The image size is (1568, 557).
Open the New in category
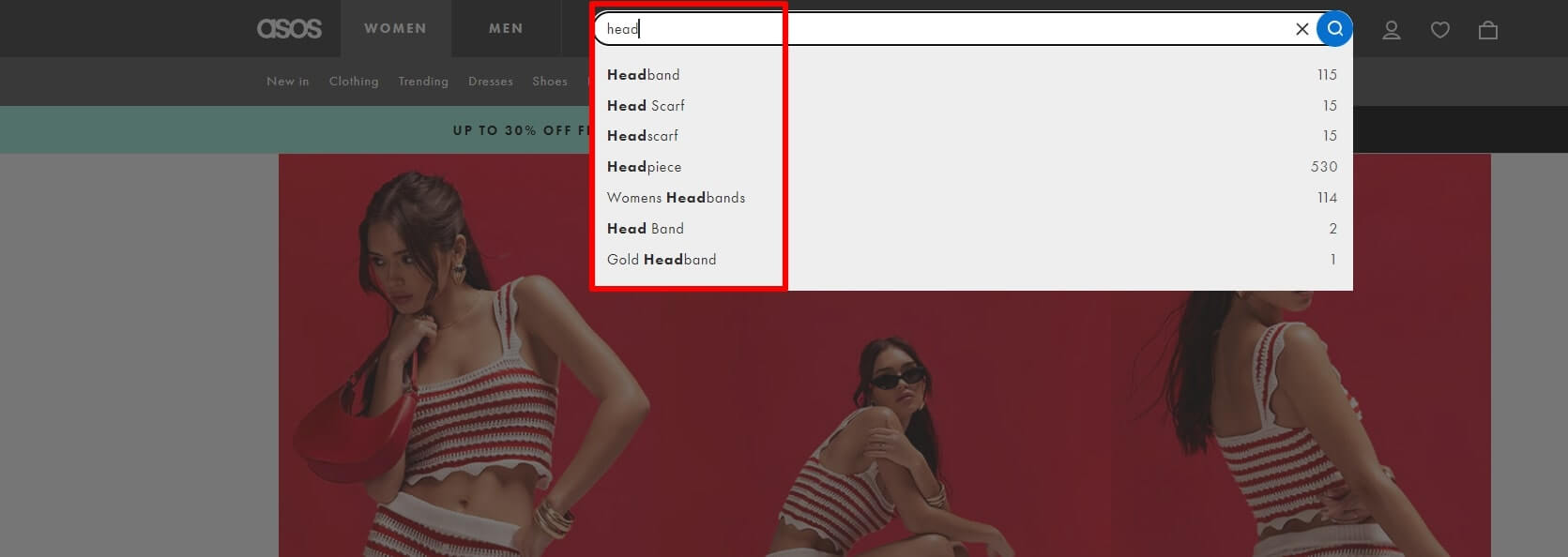coord(287,82)
